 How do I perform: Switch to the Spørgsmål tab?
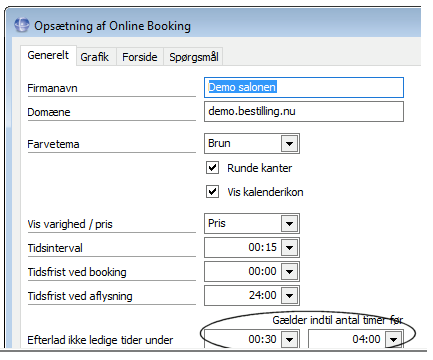click(x=194, y=57)
